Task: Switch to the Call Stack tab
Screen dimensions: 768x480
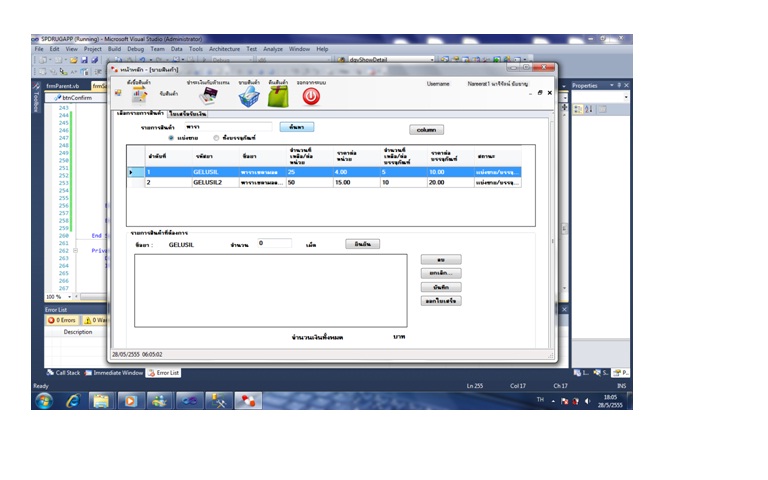Action: [x=64, y=373]
